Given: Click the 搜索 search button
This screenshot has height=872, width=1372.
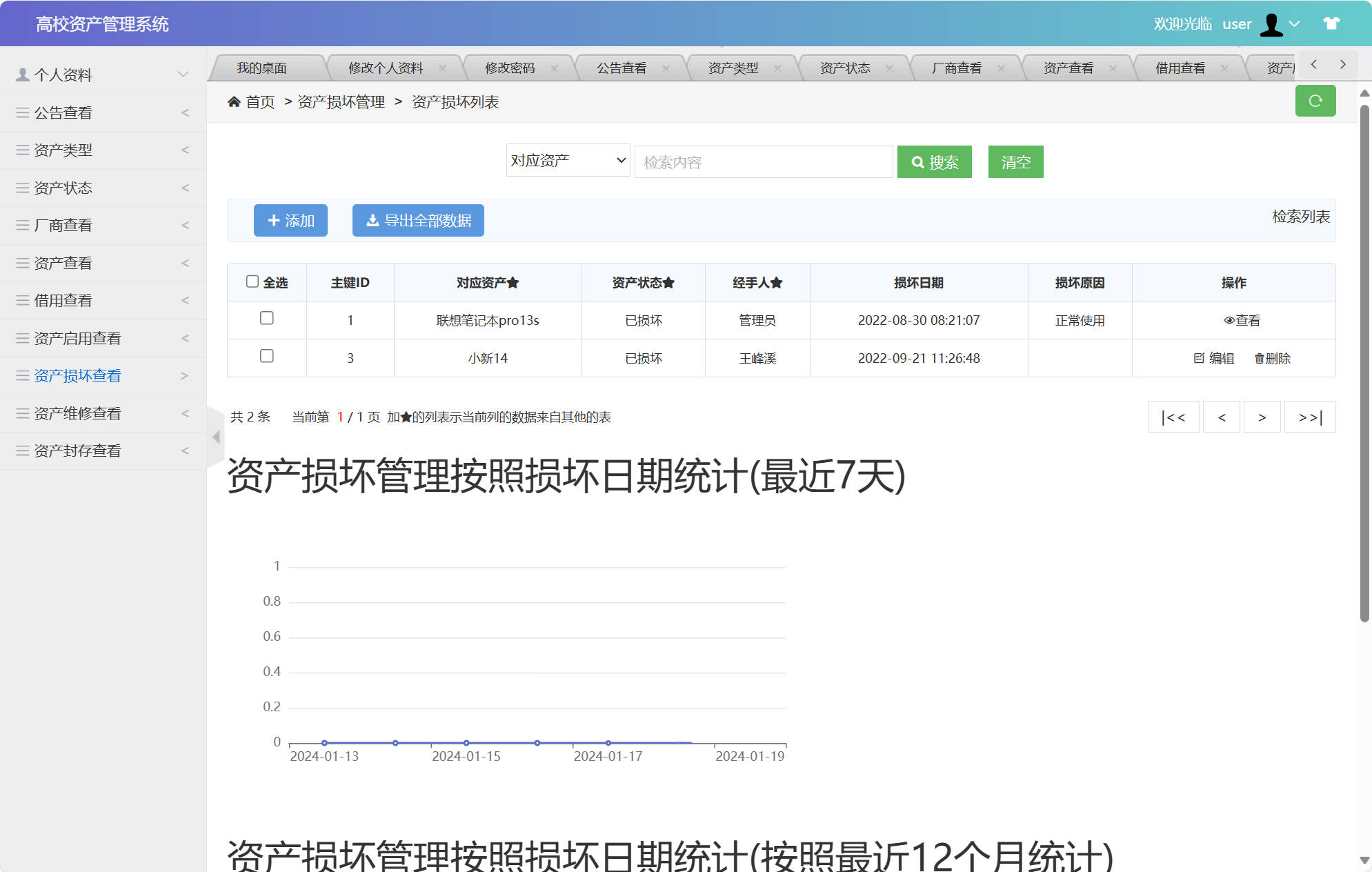Looking at the screenshot, I should pyautogui.click(x=934, y=161).
